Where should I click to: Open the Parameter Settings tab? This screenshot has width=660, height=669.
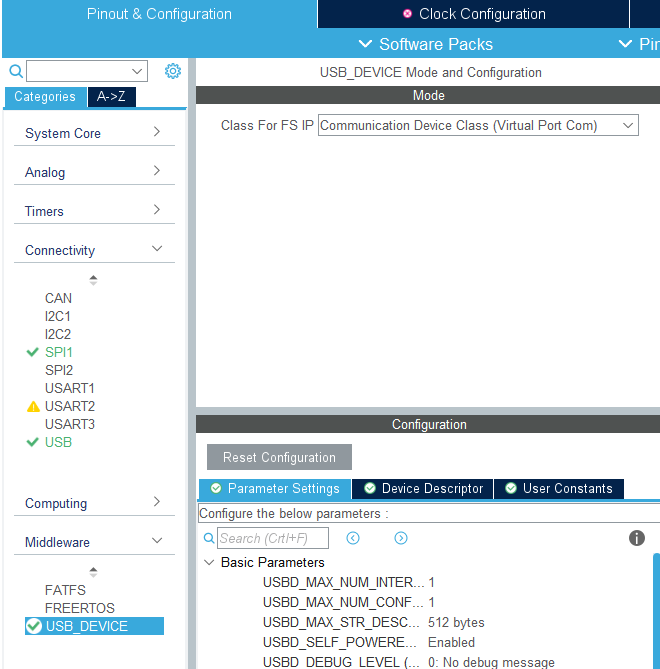(x=275, y=488)
